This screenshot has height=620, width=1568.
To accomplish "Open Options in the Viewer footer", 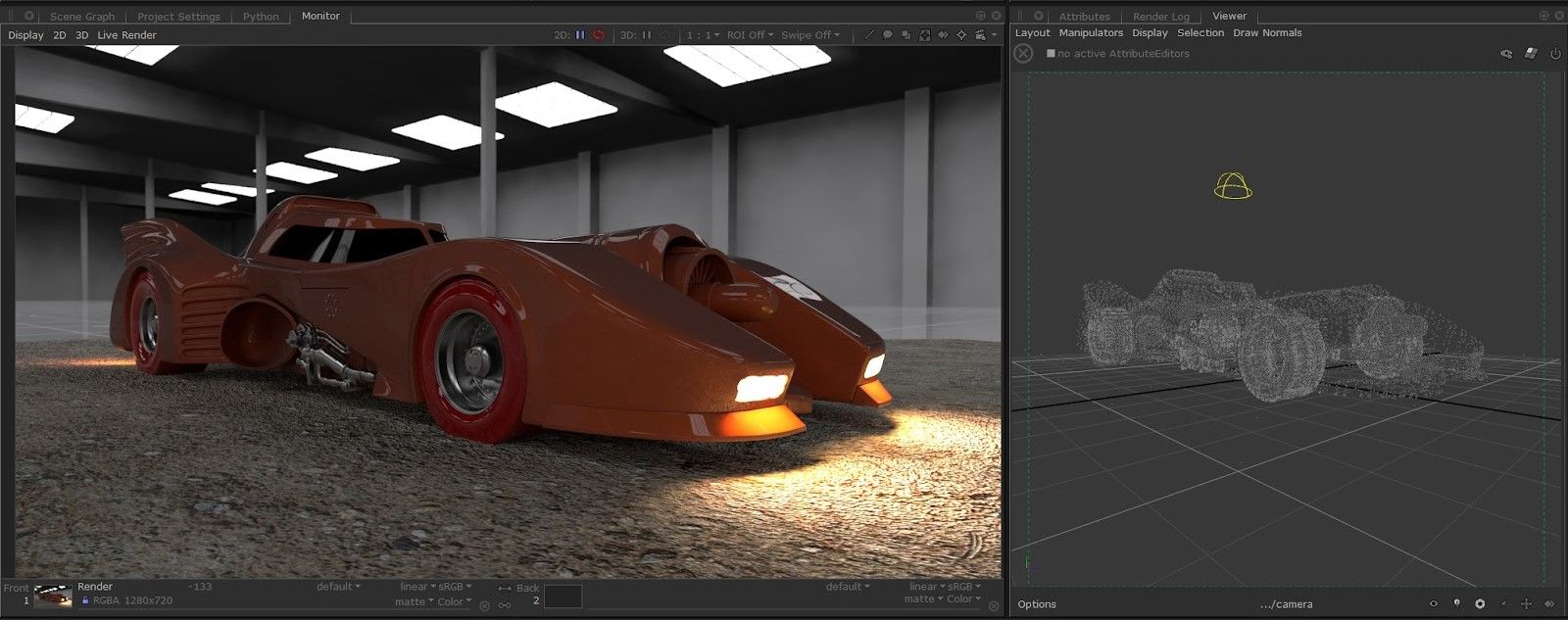I will click(1037, 603).
